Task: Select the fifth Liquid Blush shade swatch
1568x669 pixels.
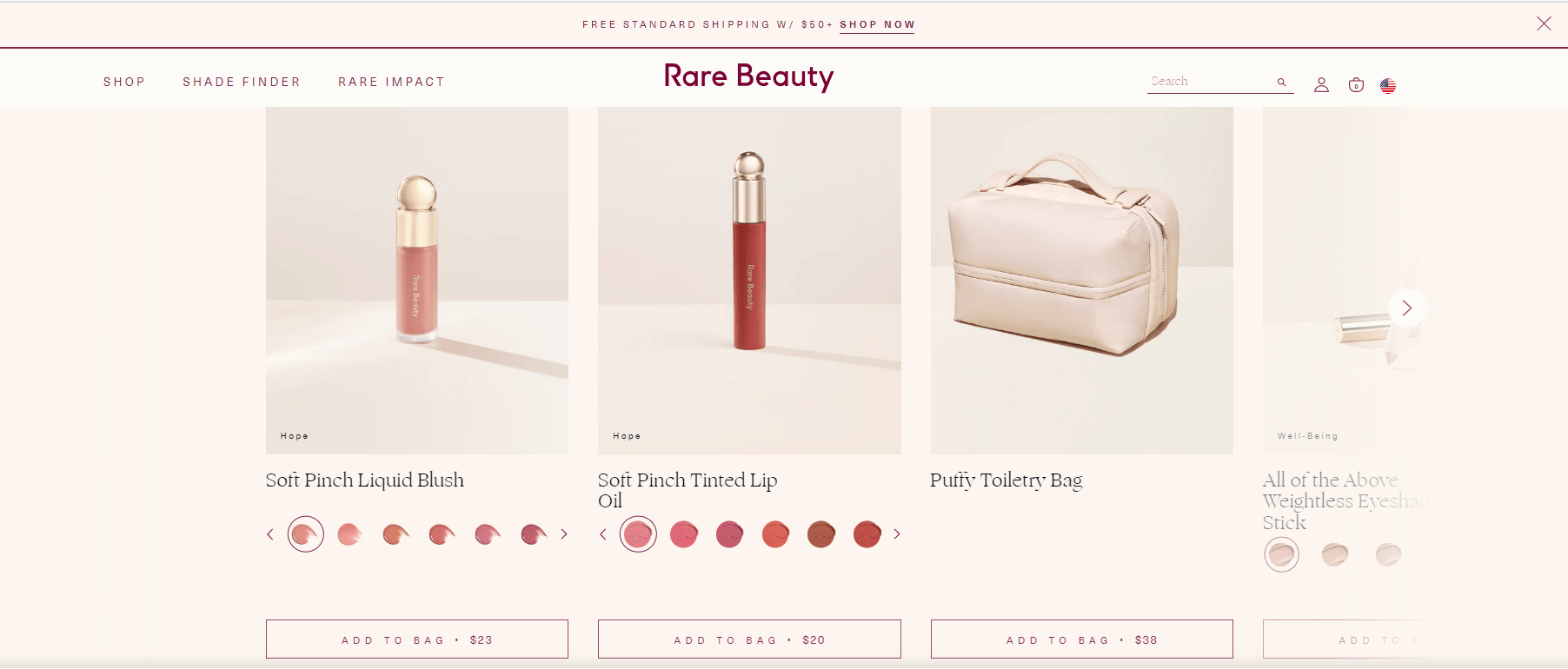Action: (x=488, y=534)
